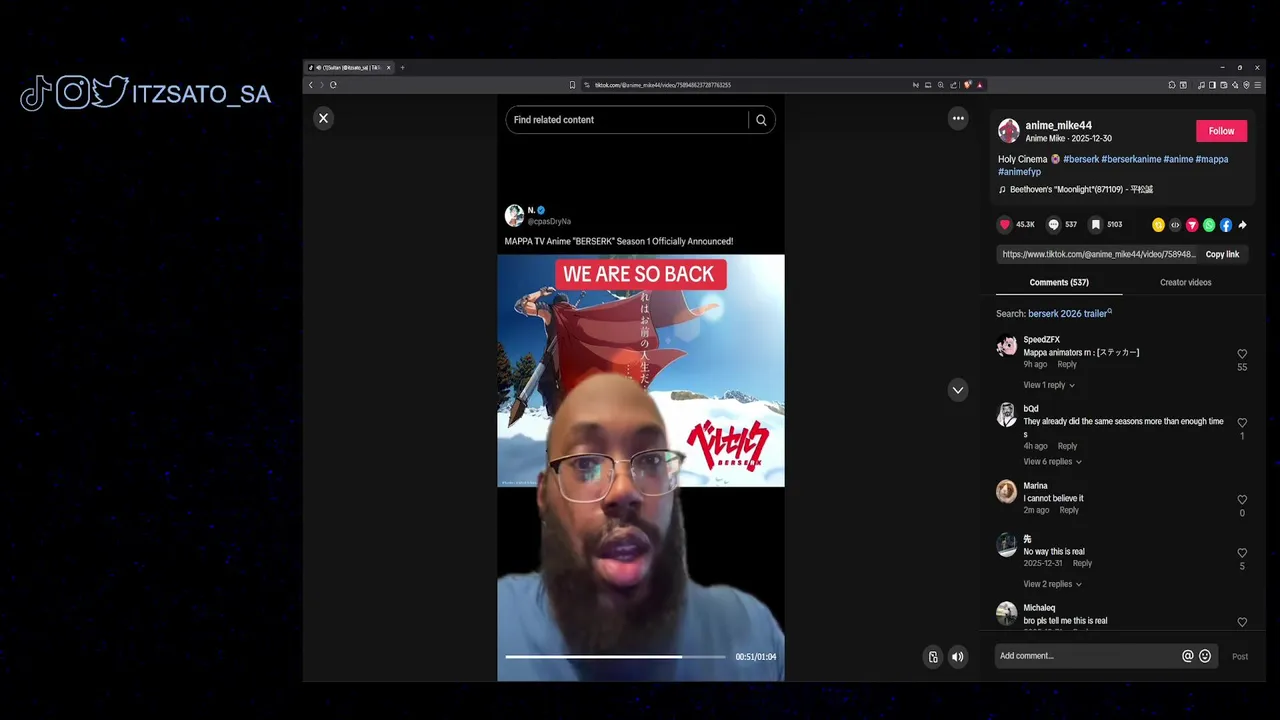Image resolution: width=1280 pixels, height=720 pixels.
Task: Toggle the auto-scroll icon beside volume
Action: [x=933, y=657]
